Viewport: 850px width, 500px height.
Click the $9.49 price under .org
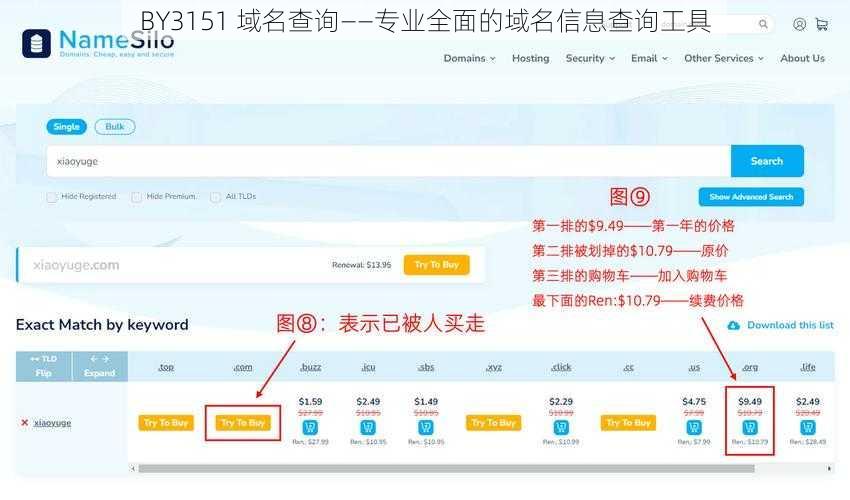coord(750,401)
